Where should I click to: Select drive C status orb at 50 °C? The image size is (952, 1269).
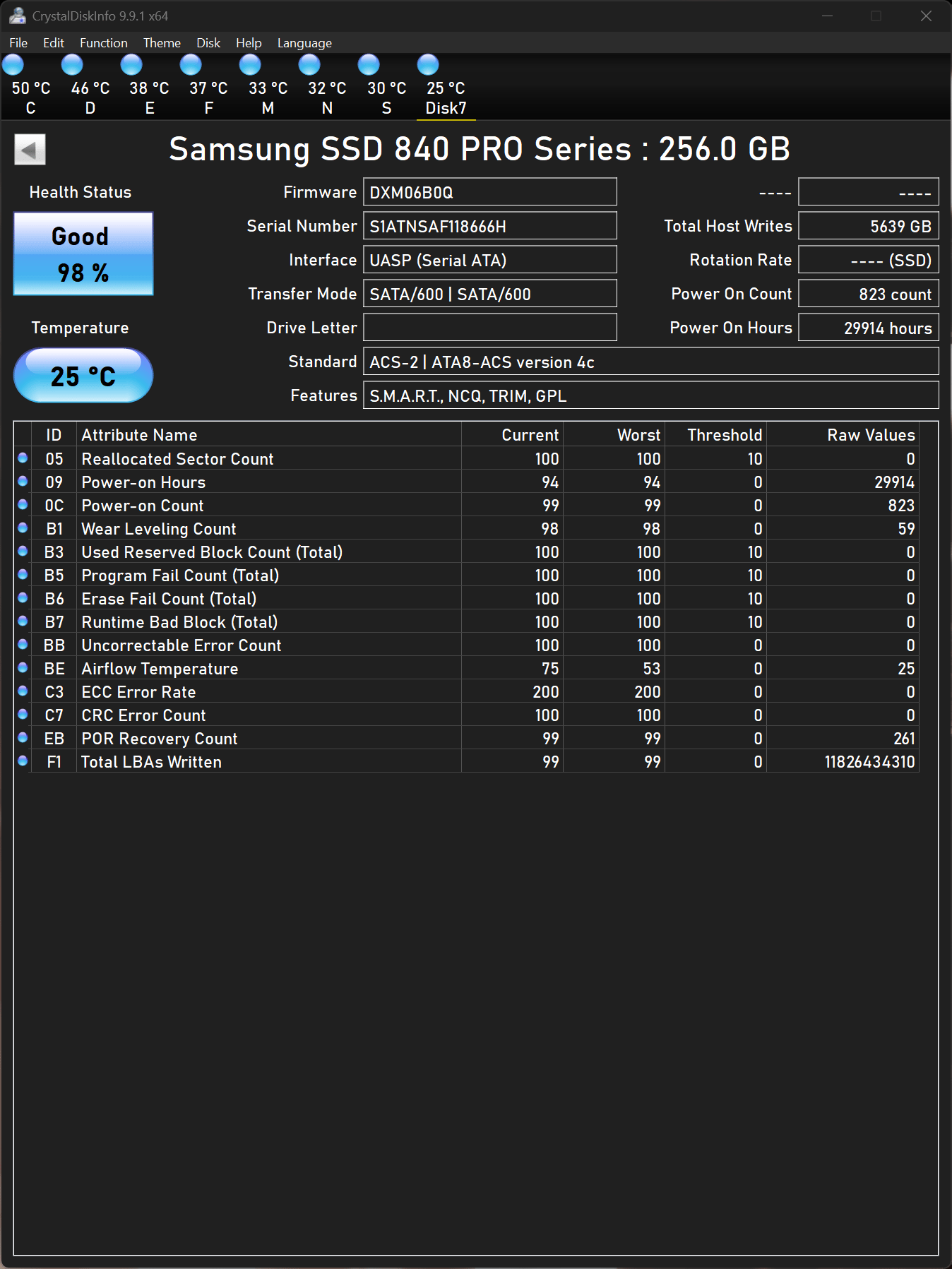point(13,65)
